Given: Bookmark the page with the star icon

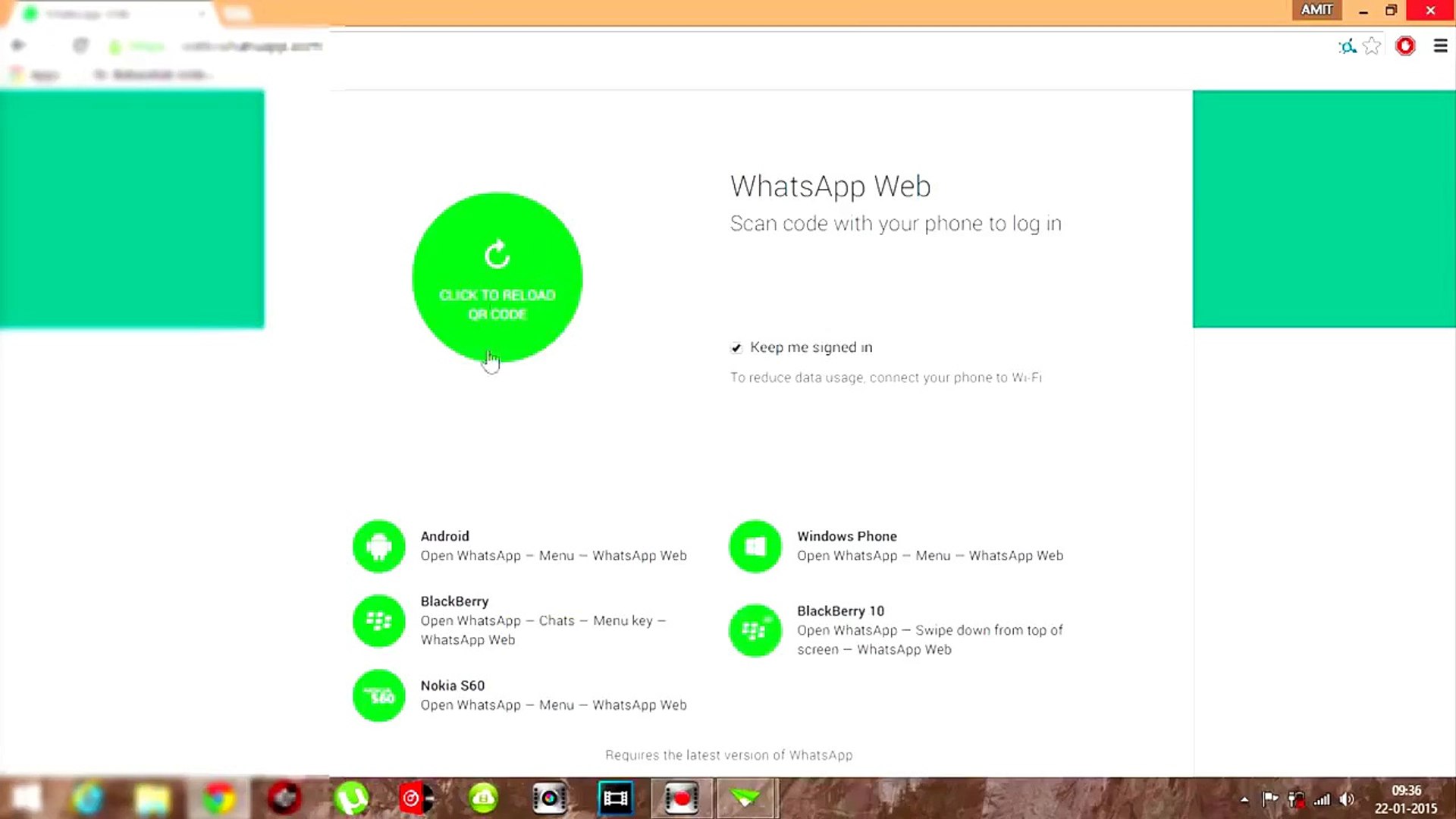Looking at the screenshot, I should coord(1372,46).
